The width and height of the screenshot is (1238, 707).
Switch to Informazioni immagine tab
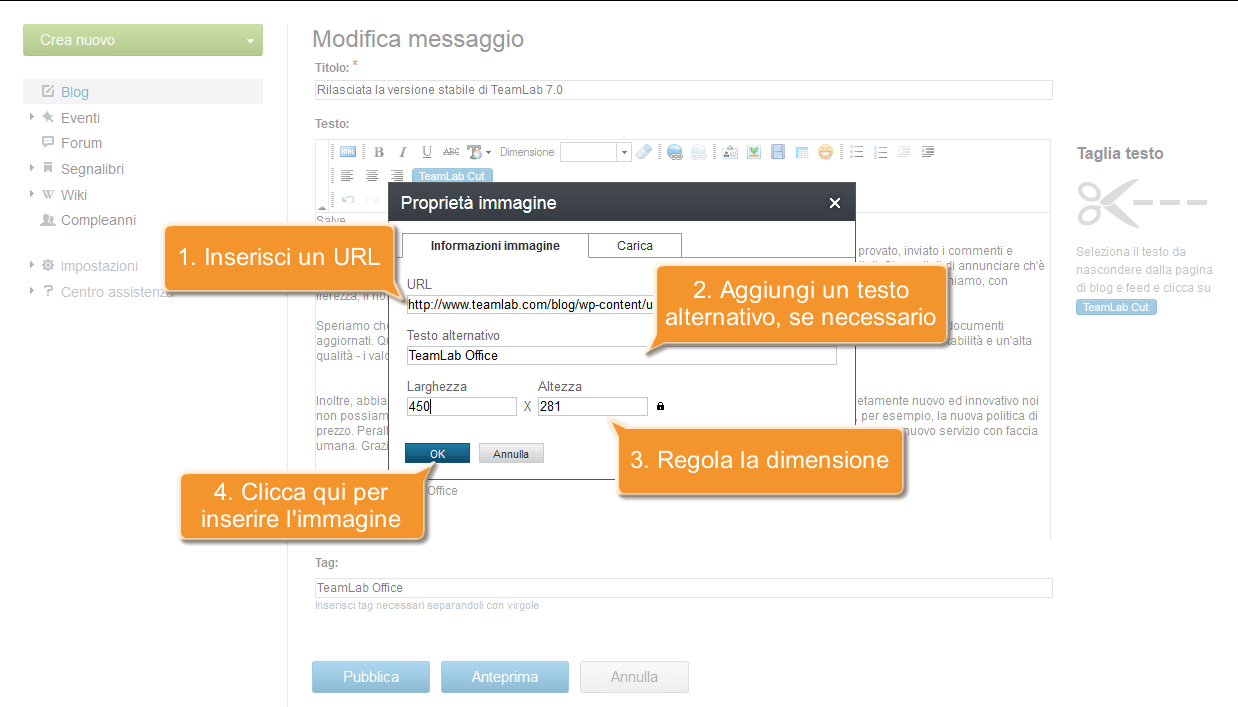(x=495, y=246)
